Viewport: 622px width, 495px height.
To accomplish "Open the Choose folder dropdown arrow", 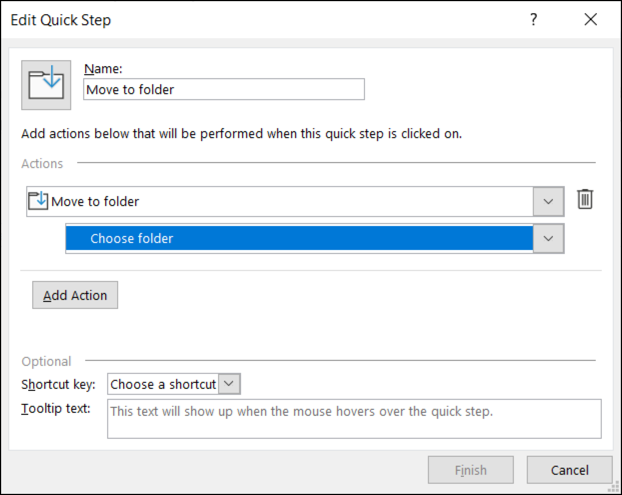I will [x=548, y=239].
